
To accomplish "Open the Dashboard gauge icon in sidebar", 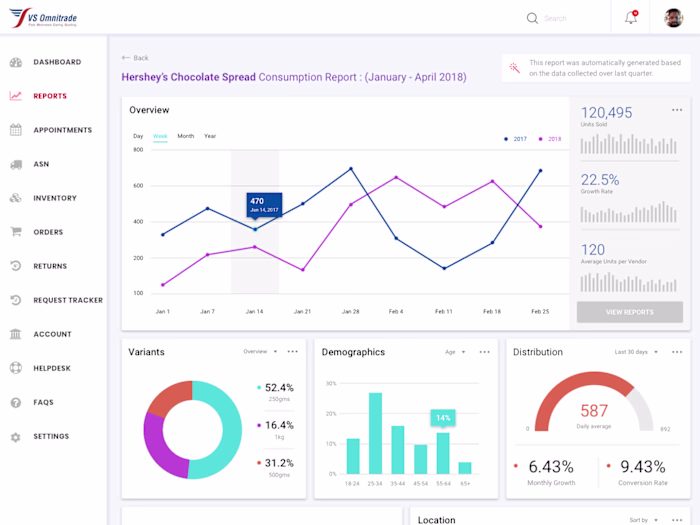I will 16,62.
